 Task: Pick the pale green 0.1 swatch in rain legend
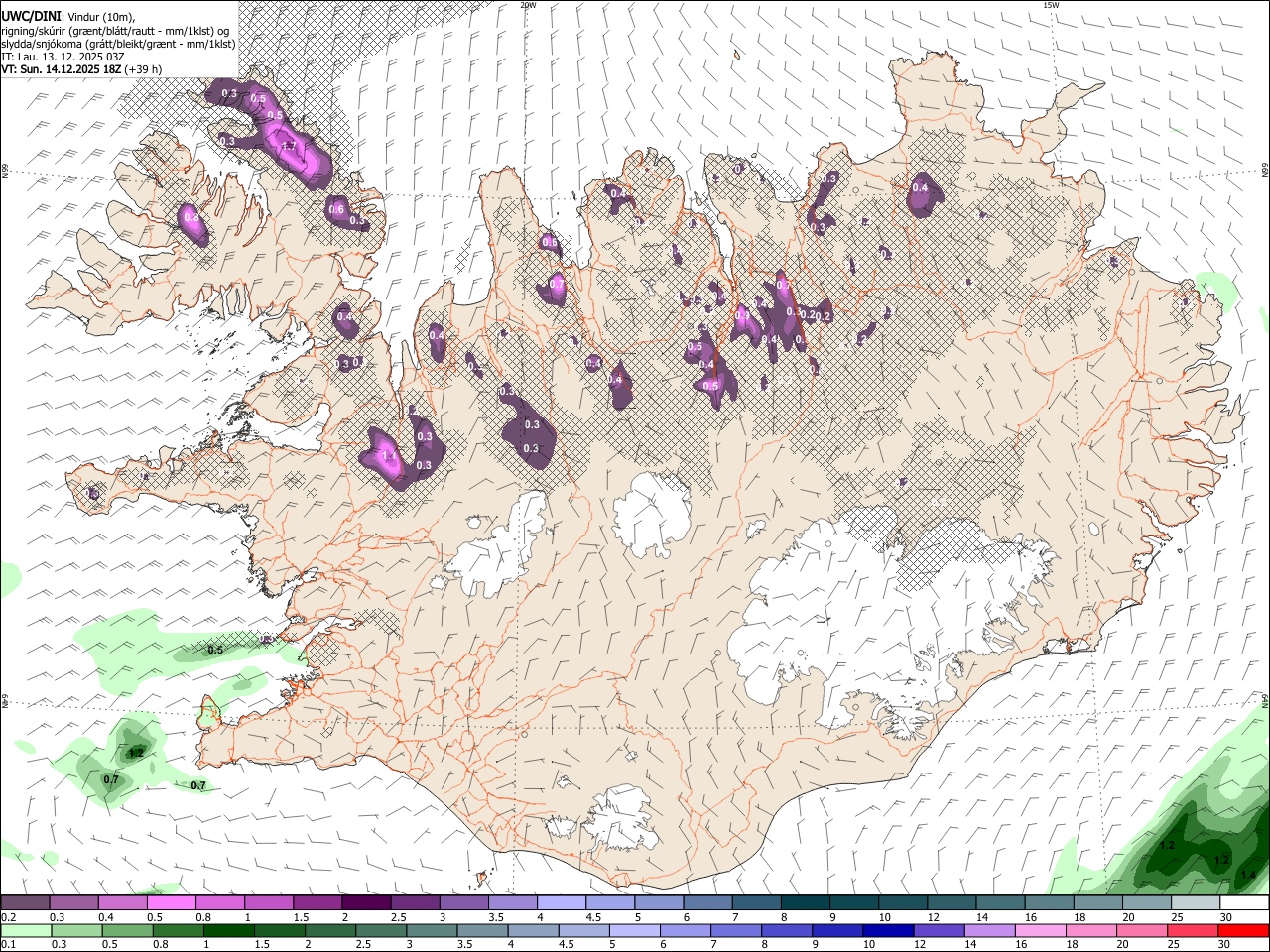[26, 930]
